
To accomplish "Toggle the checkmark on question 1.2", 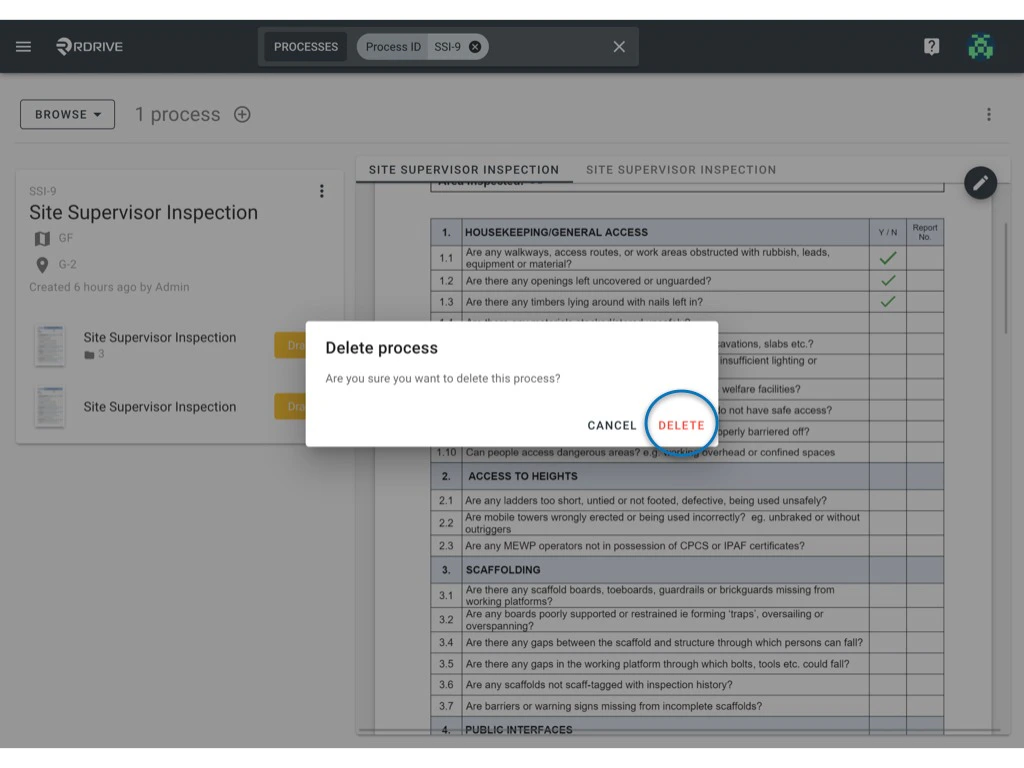I will pyautogui.click(x=888, y=278).
